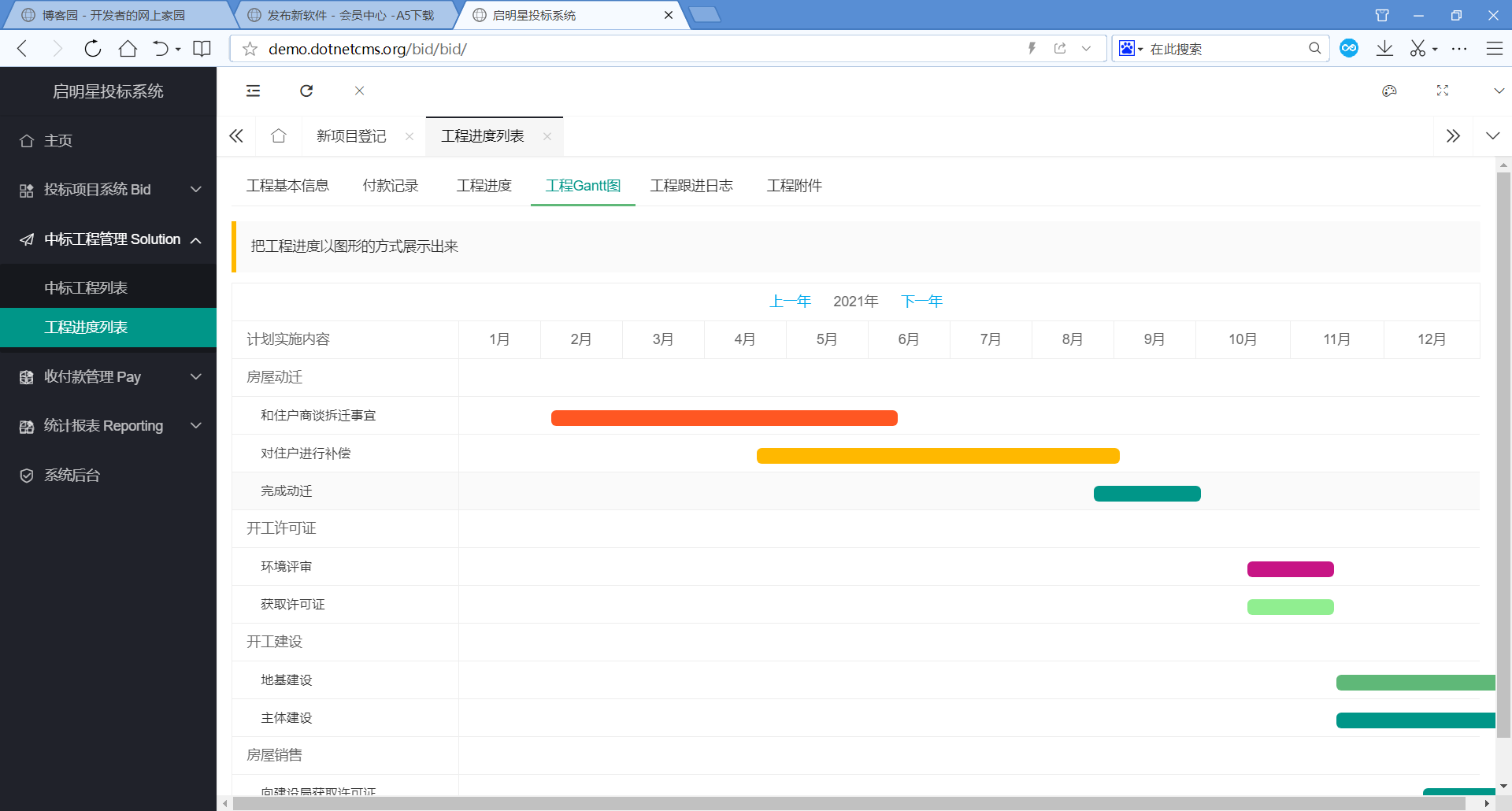This screenshot has height=811, width=1512.
Task: Open the theme palette icon
Action: pos(1389,91)
